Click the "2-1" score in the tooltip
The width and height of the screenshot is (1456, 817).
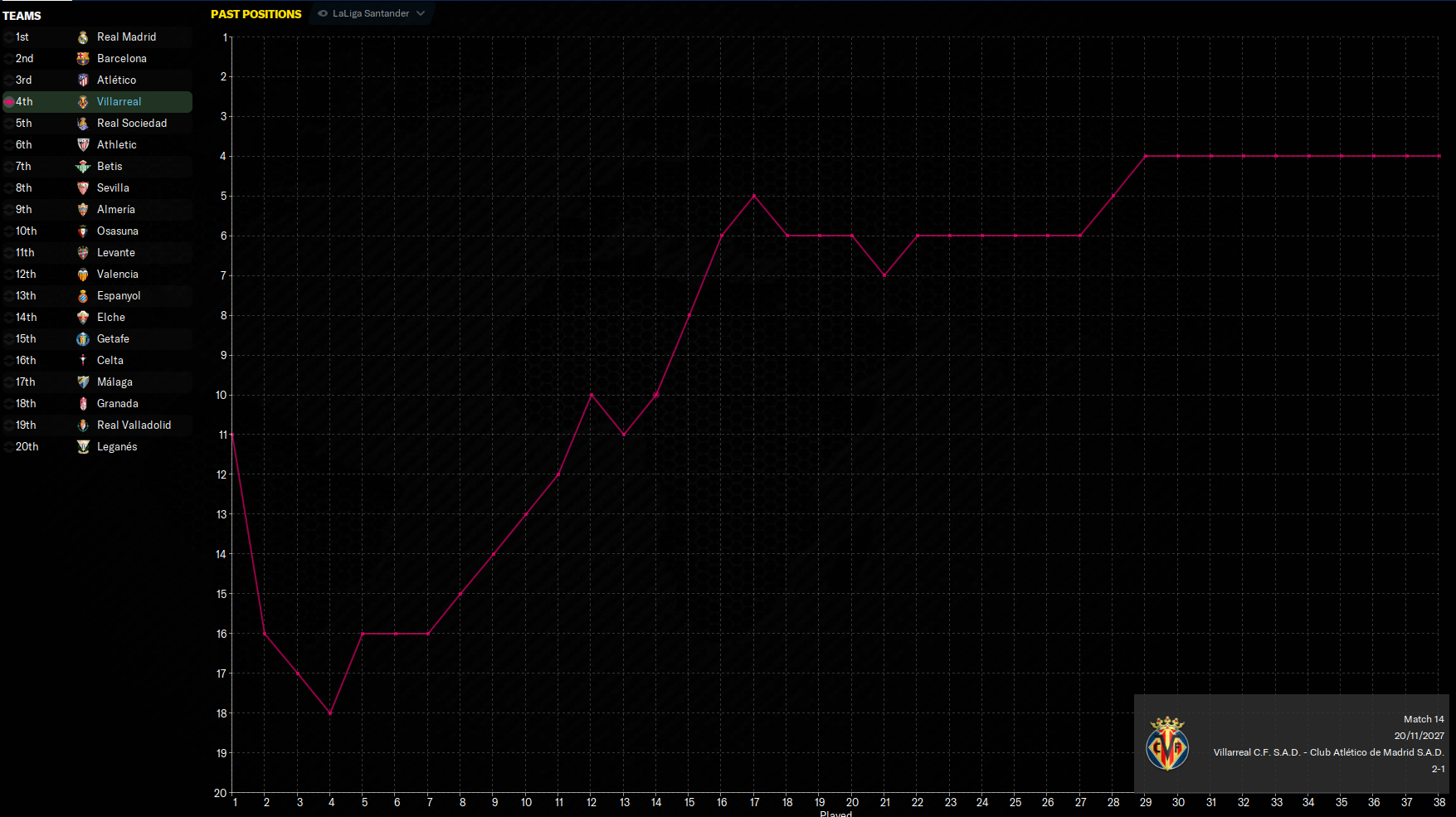(1438, 769)
